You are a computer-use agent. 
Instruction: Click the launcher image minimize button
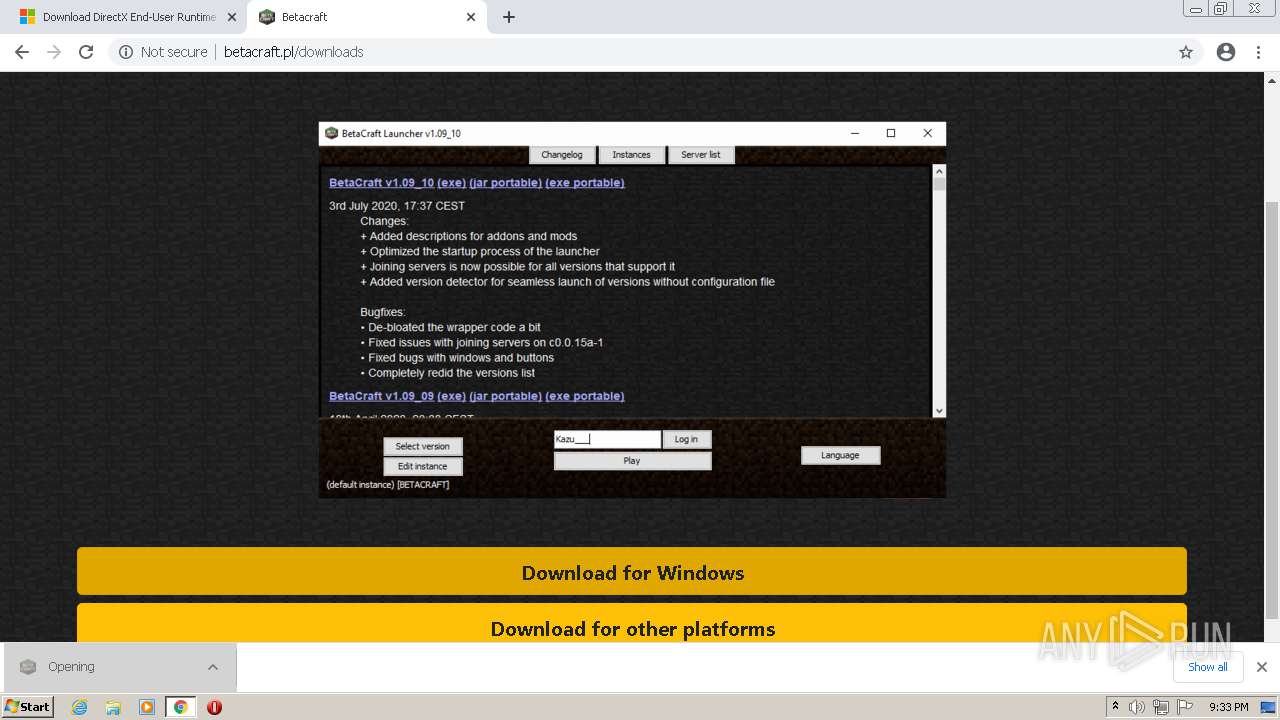[x=855, y=133]
